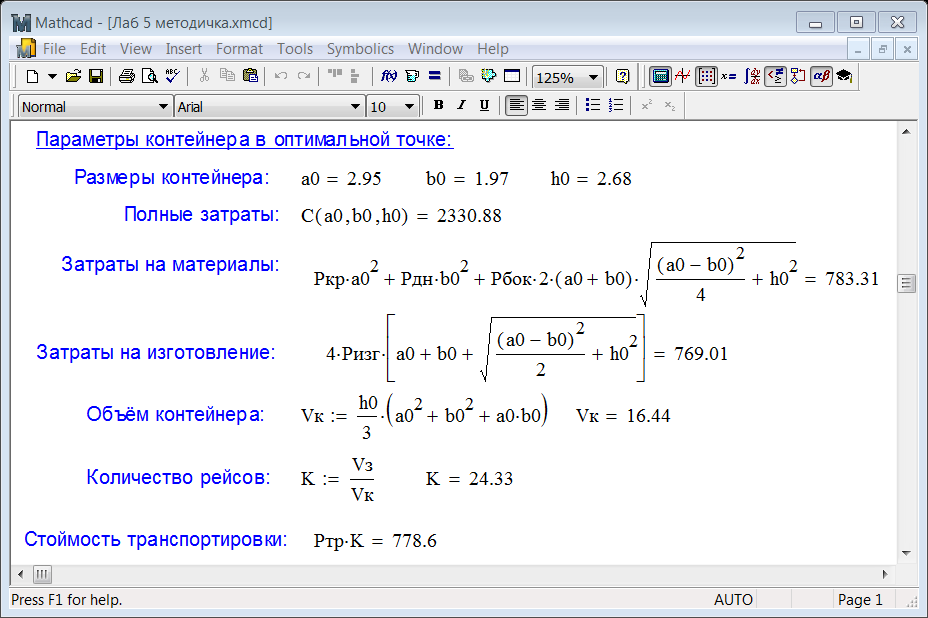Click the Symbolic Keyword graduation cap icon
928x618 pixels.
click(844, 76)
